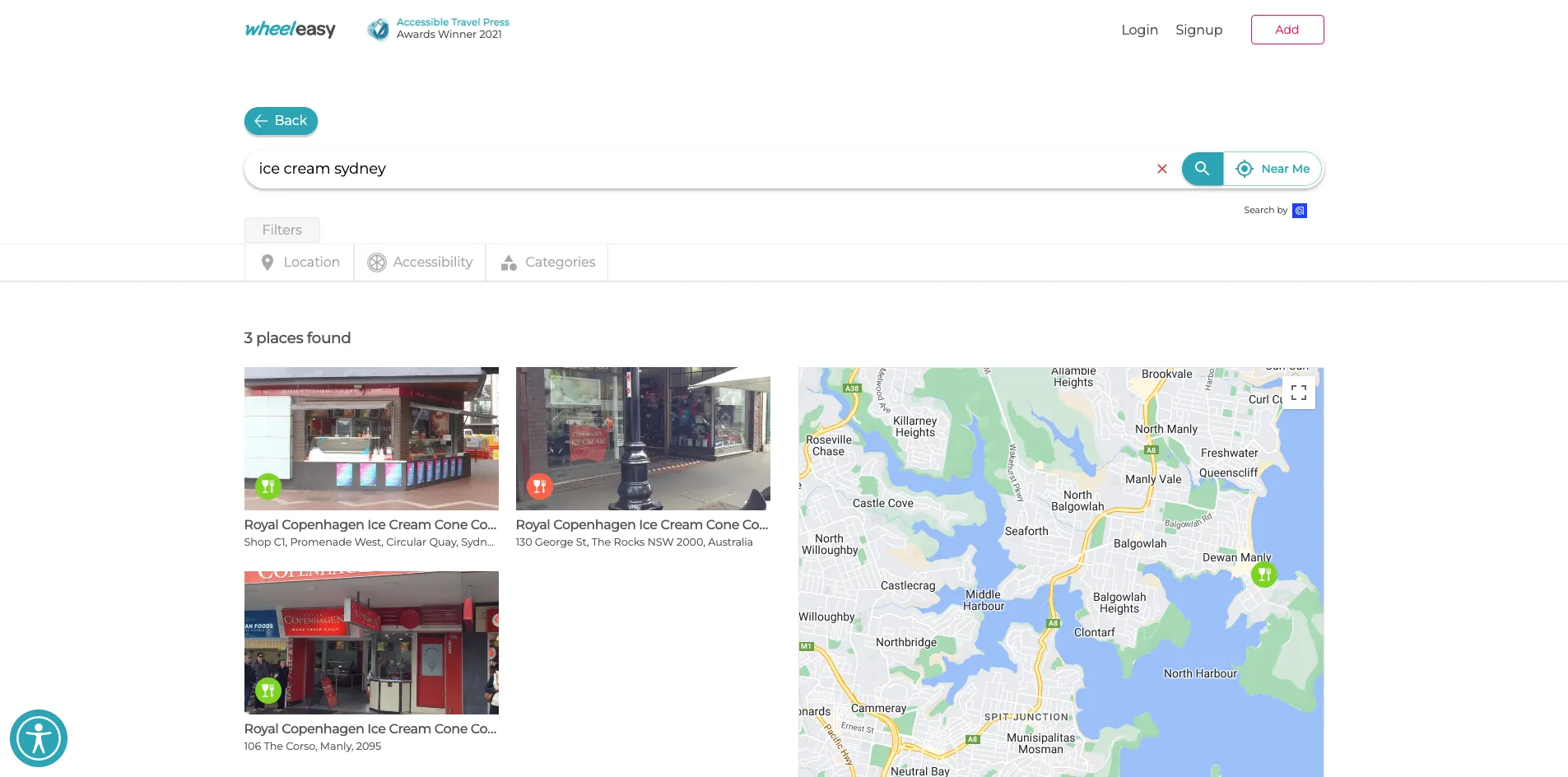
Task: Clear the search text with red X
Action: (1161, 169)
